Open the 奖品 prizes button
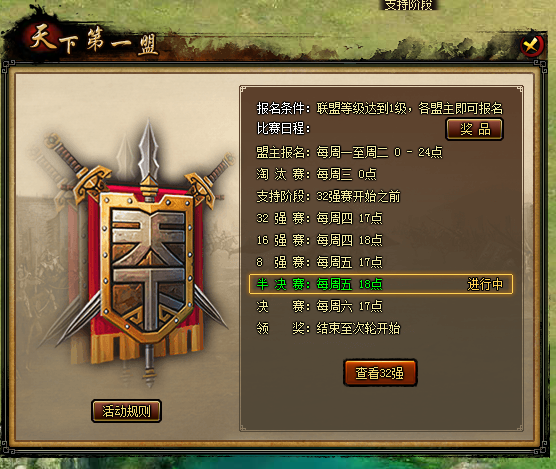 [474, 129]
